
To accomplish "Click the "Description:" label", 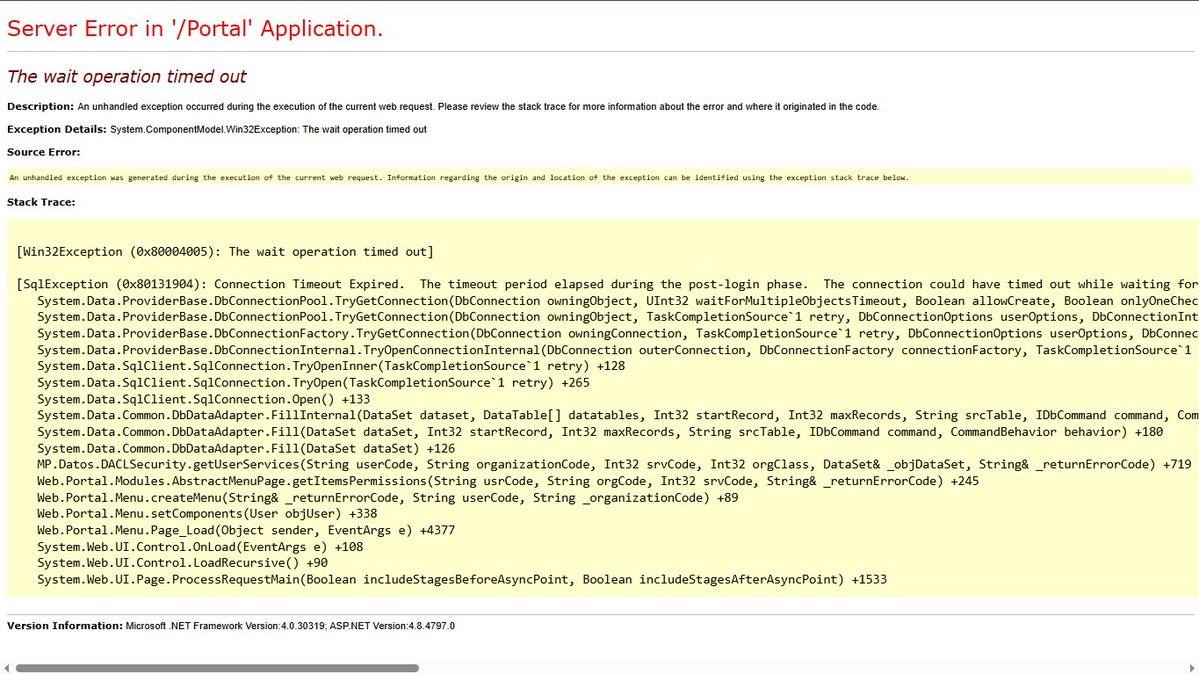I will 41,106.
